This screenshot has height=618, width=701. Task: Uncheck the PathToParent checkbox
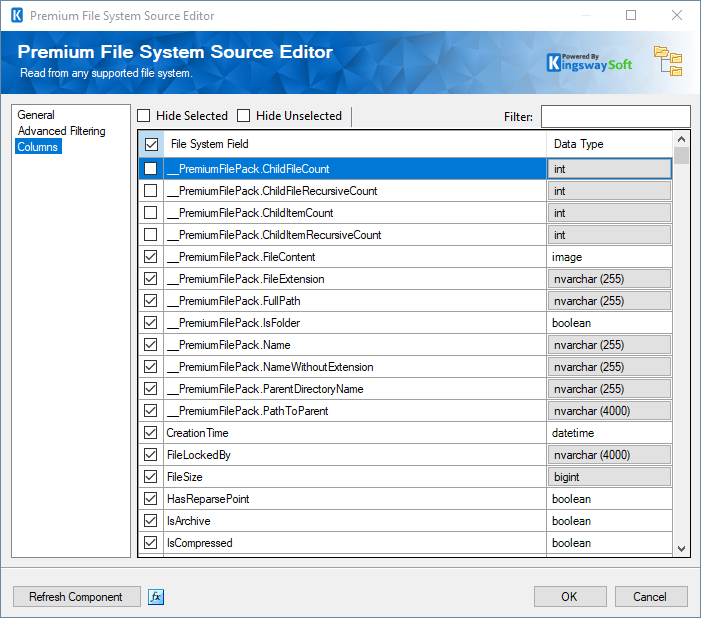[x=151, y=411]
